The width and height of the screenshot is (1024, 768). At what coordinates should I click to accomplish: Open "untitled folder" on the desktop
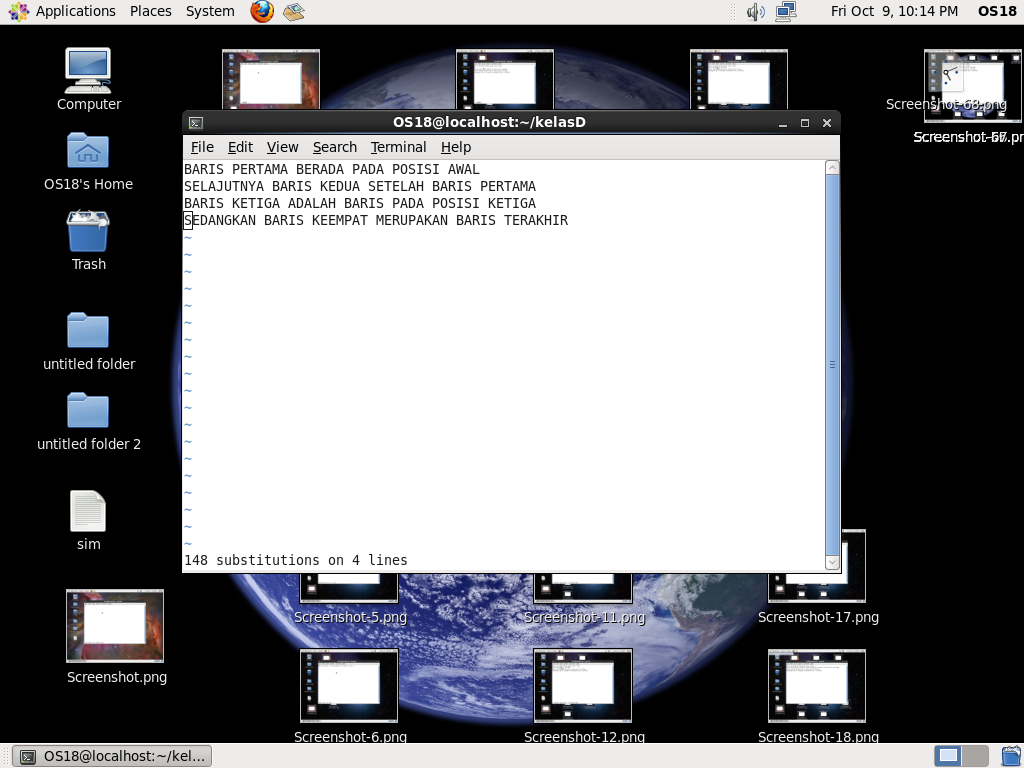tap(88, 330)
